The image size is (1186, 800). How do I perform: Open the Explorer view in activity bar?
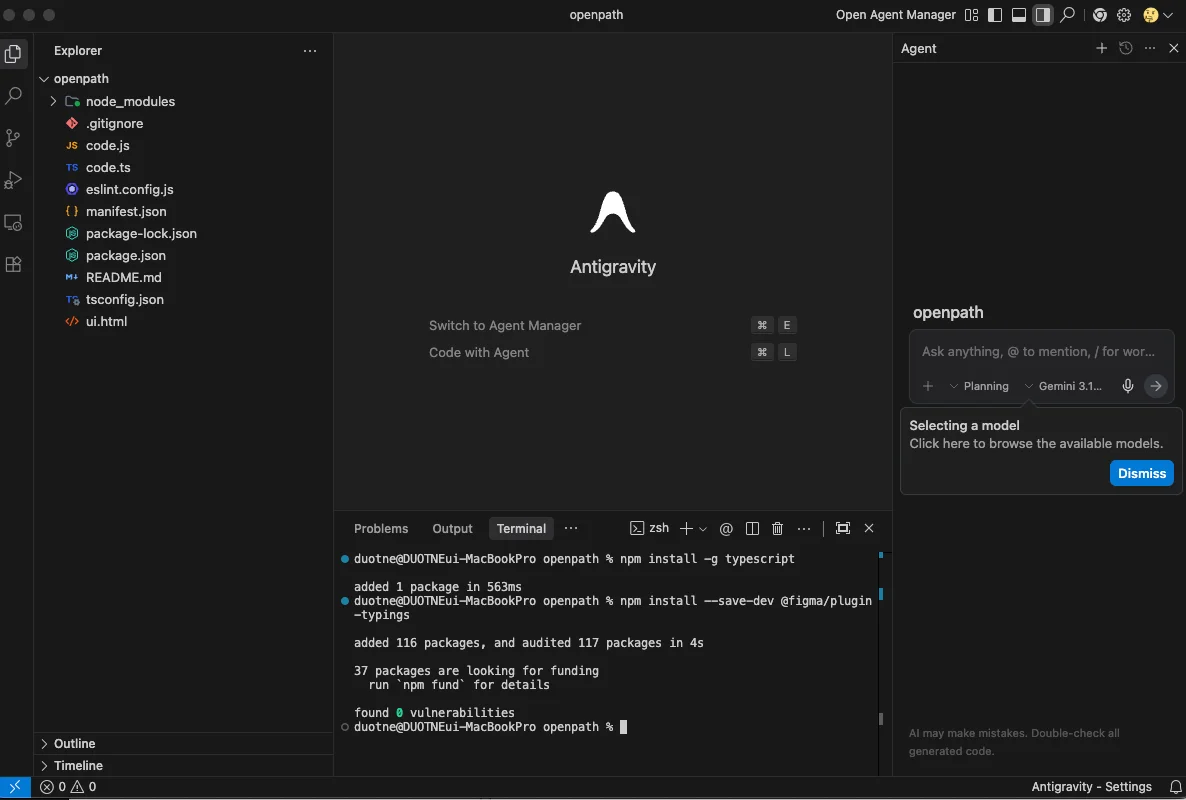(x=13, y=54)
